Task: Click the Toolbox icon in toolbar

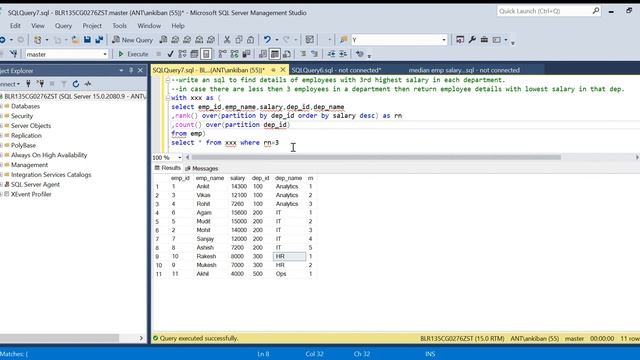Action: (484, 40)
